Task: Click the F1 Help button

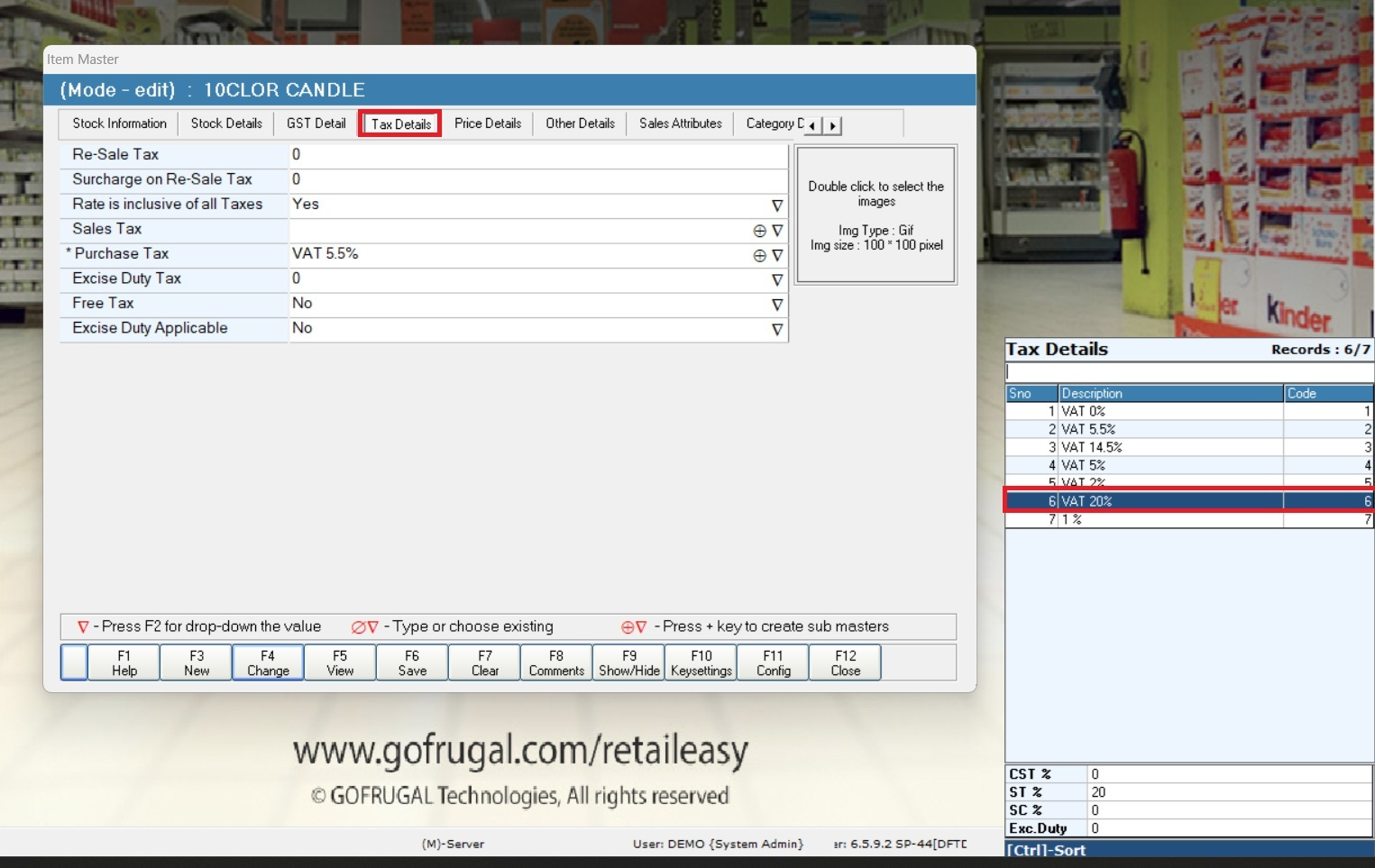Action: pos(124,662)
